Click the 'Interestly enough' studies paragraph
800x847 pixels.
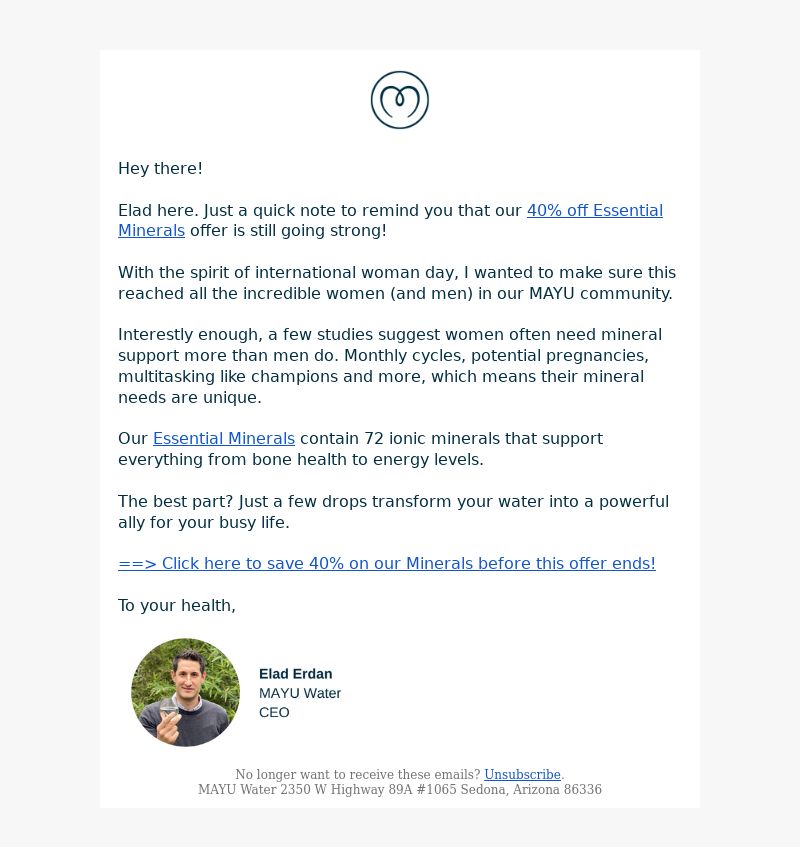[x=390, y=366]
